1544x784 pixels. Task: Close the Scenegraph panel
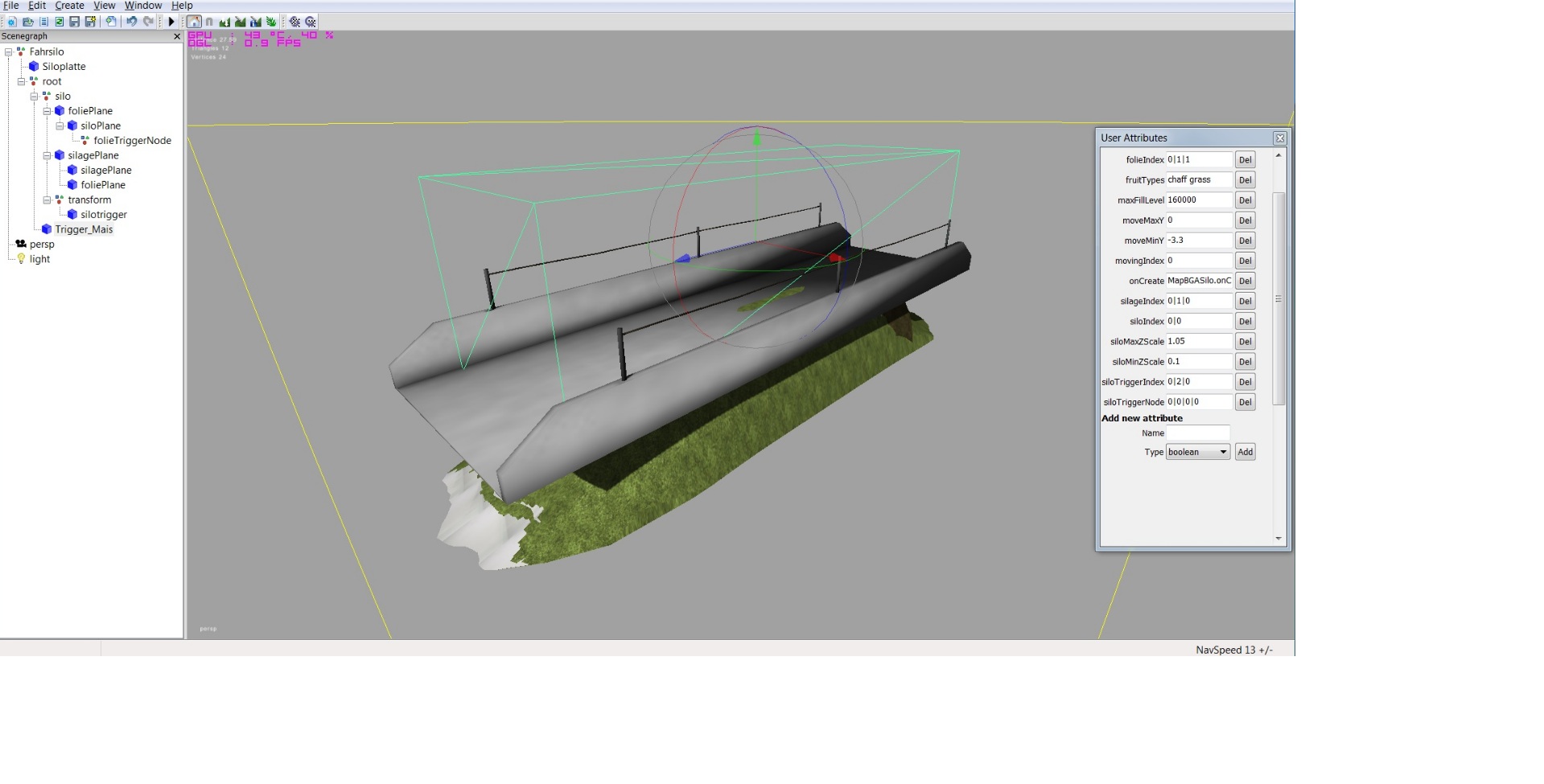[177, 36]
